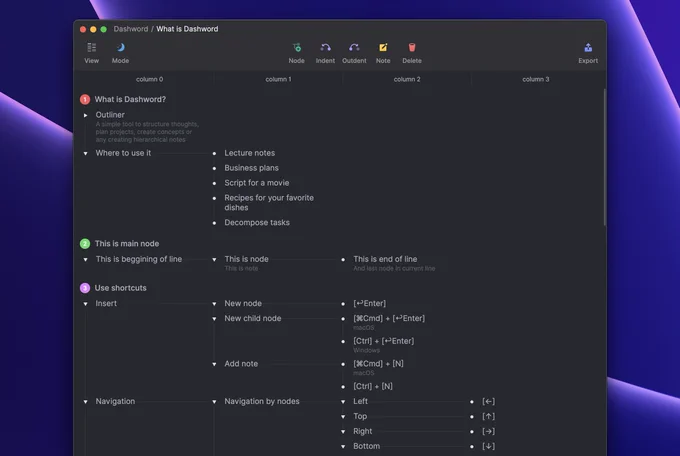Screen dimensions: 680x456
Task: Click the Outdent toolbar icon
Action: (354, 47)
